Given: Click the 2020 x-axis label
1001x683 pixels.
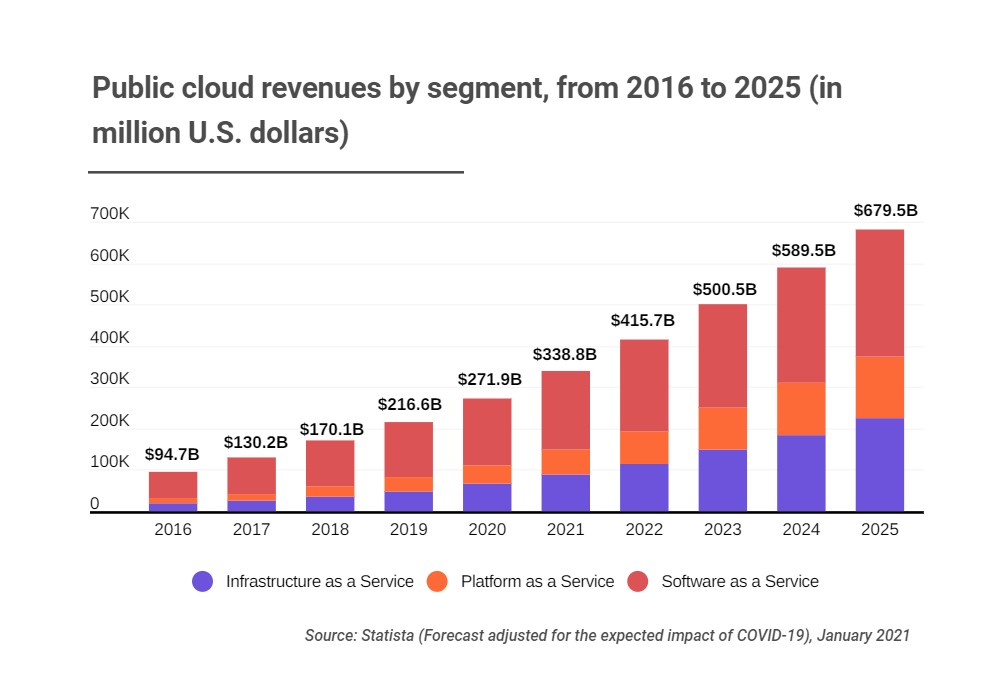Looking at the screenshot, I should pyautogui.click(x=487, y=529).
